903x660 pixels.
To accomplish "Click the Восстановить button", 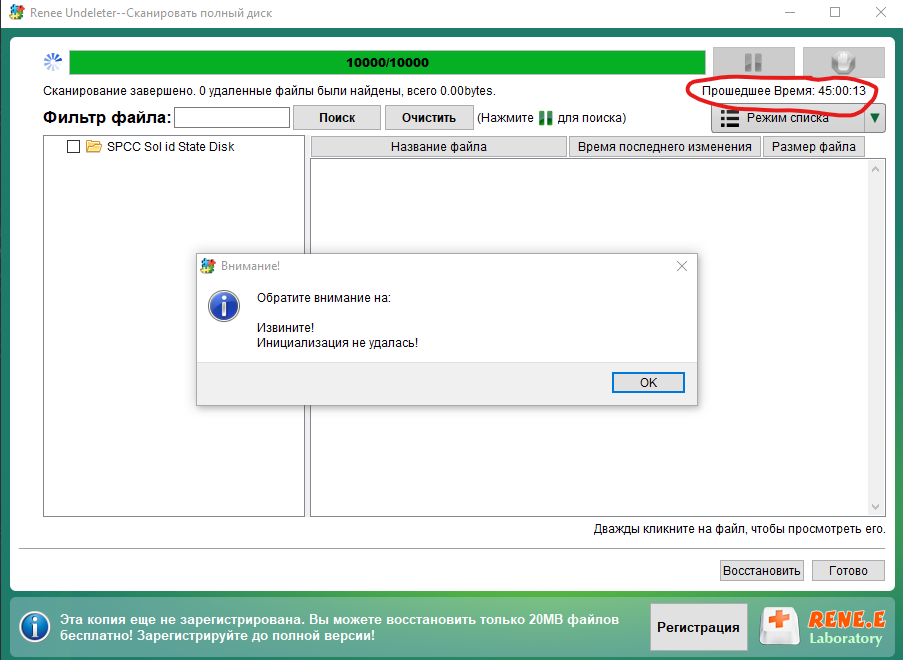I will pos(761,570).
